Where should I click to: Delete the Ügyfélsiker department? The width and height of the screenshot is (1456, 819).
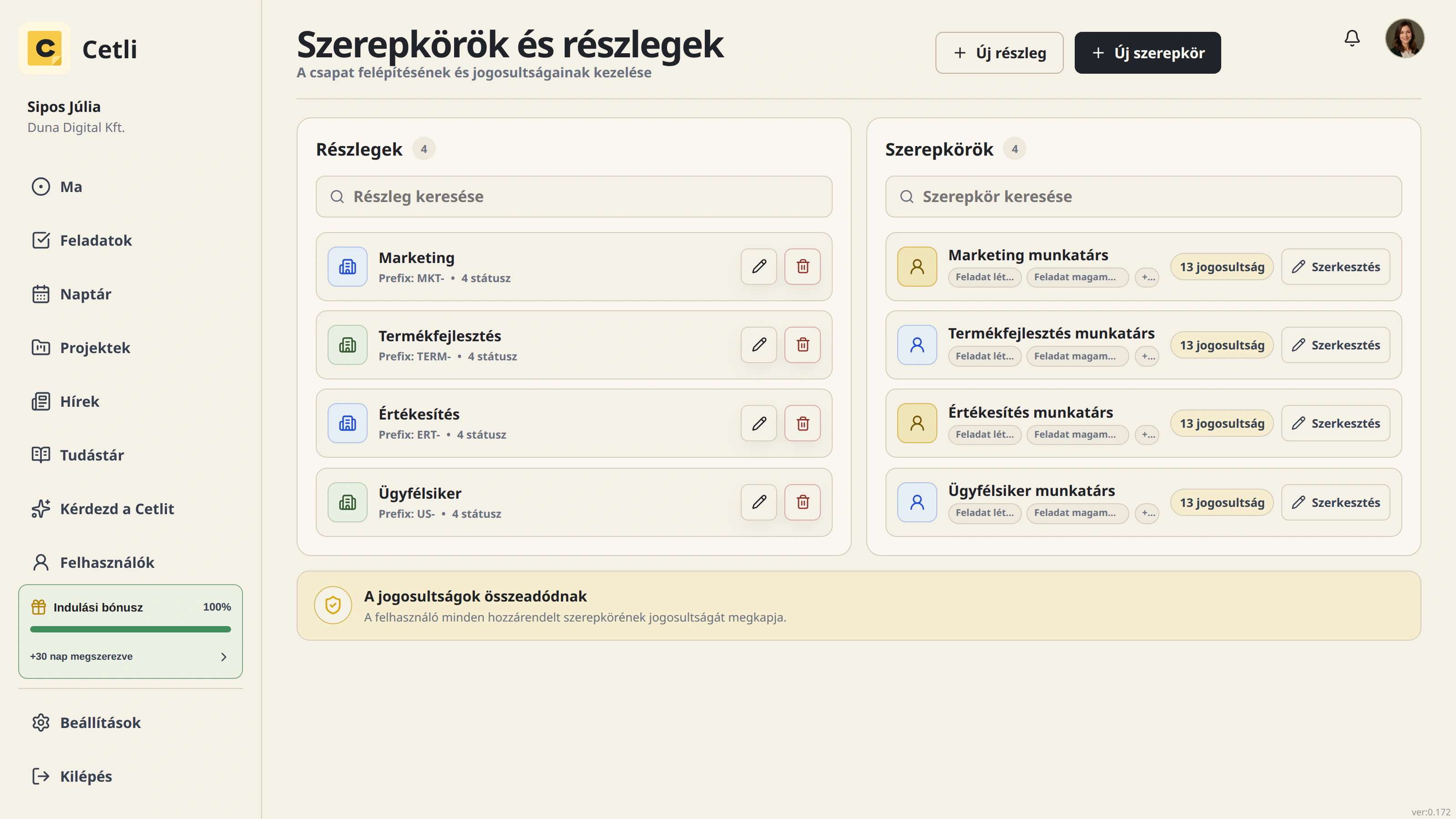(803, 502)
